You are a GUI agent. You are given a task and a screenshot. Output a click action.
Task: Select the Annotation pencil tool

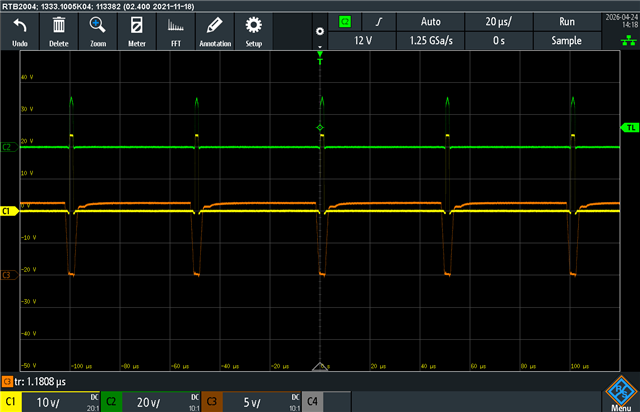[x=215, y=31]
